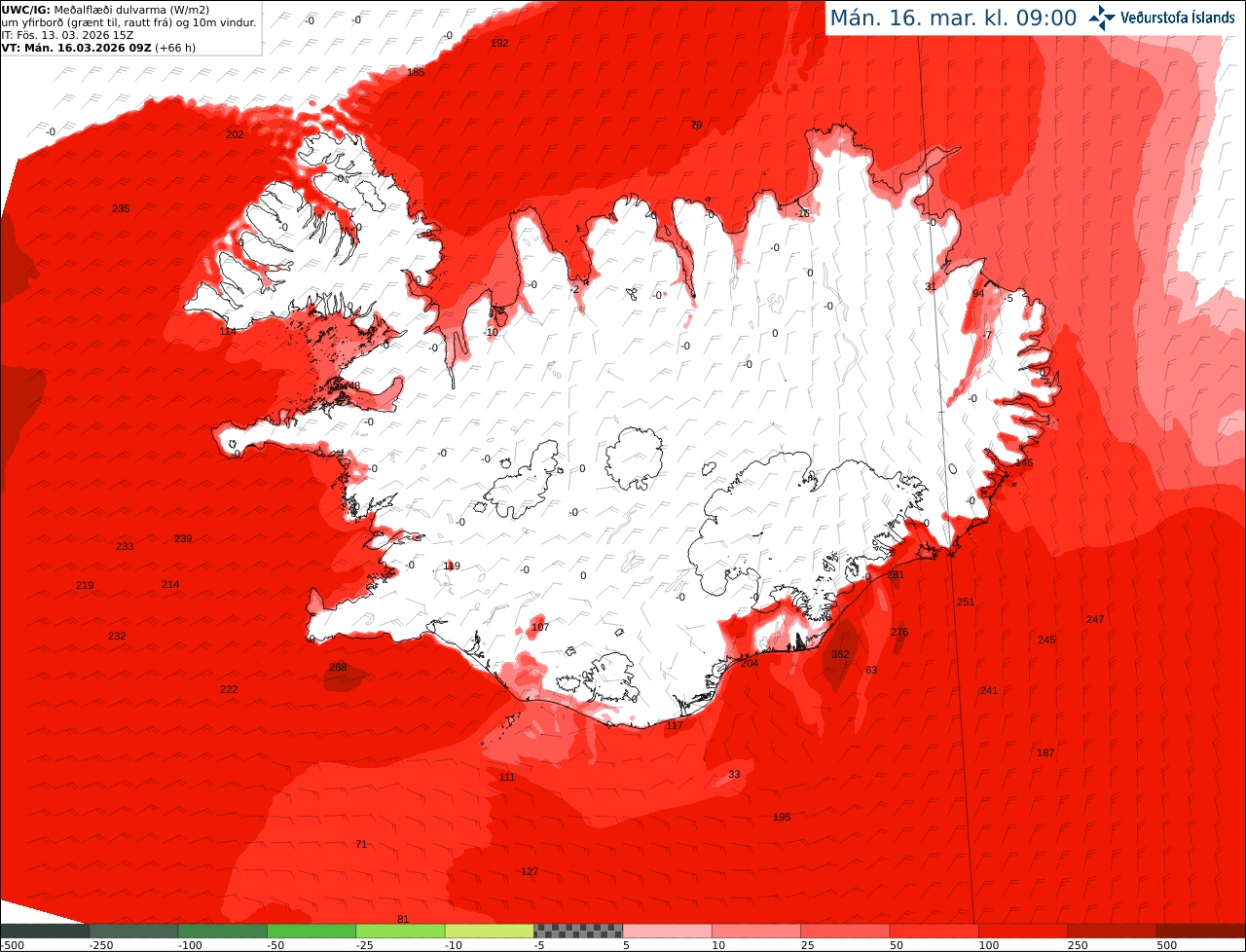Click the 362 flux value off the south-east coast
The image size is (1246, 952).
pyautogui.click(x=840, y=654)
